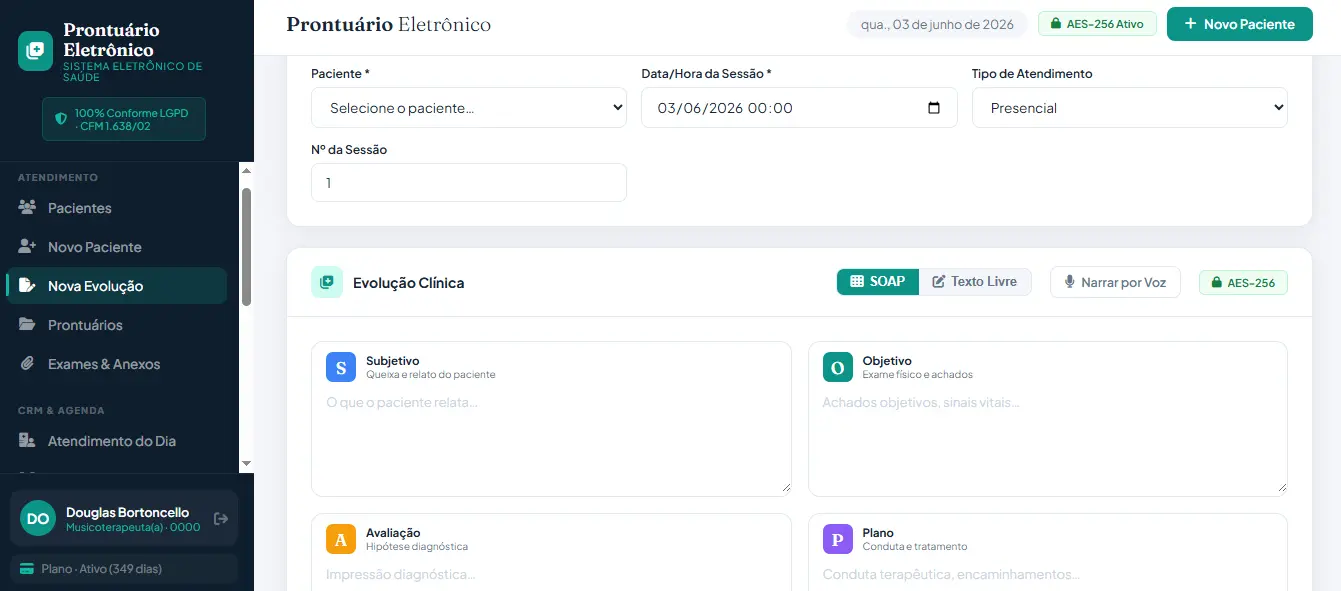Viewport: 1341px width, 591px height.
Task: Select Nova Evolução sidebar item
Action: [x=116, y=286]
